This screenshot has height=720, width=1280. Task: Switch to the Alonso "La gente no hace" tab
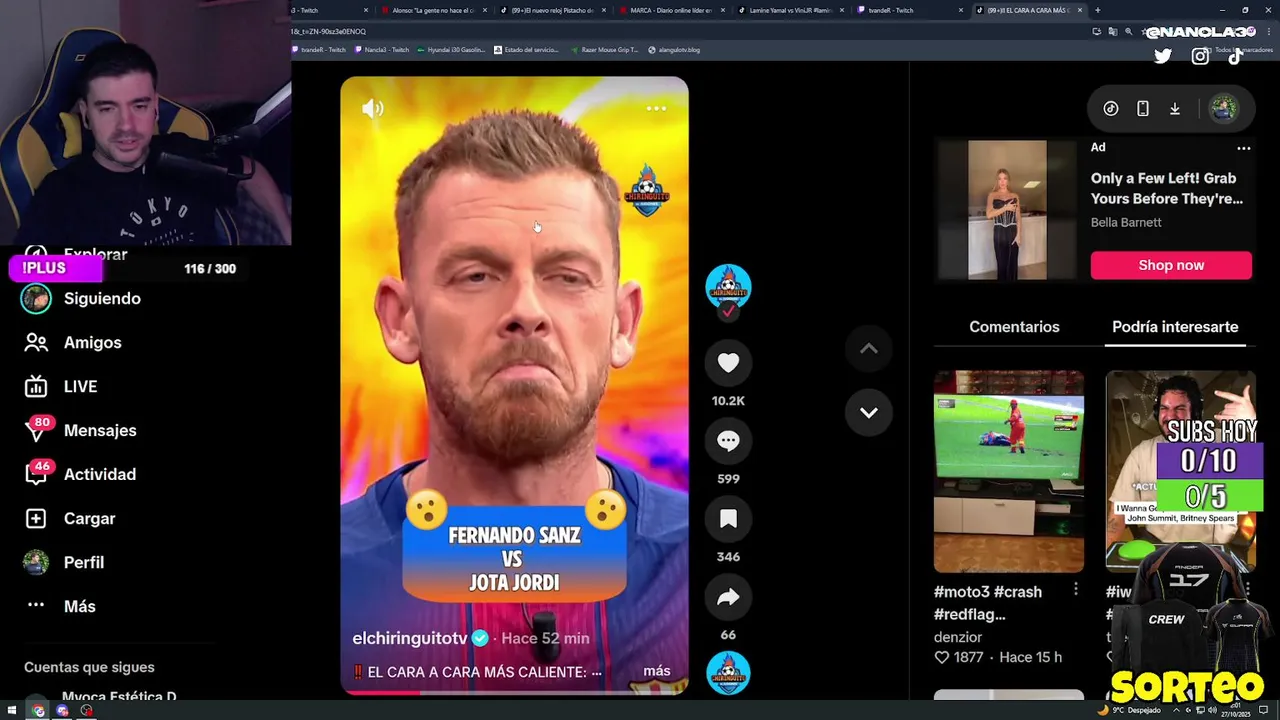432,10
